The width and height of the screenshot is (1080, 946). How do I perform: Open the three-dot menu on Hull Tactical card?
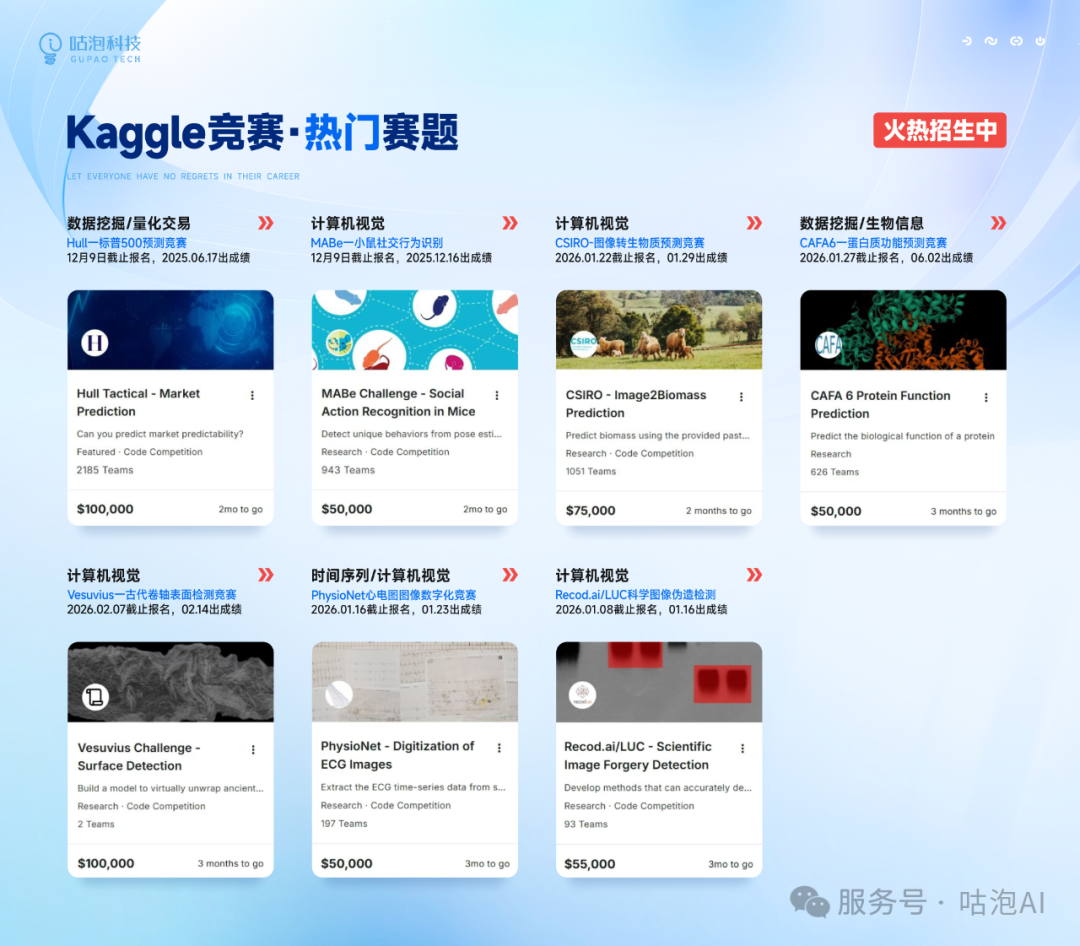(252, 395)
